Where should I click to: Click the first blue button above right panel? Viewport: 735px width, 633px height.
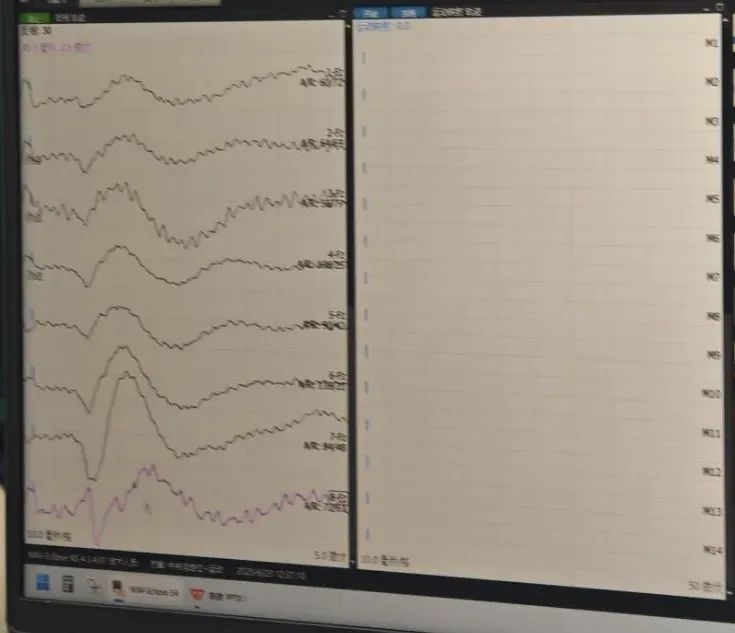click(x=370, y=13)
